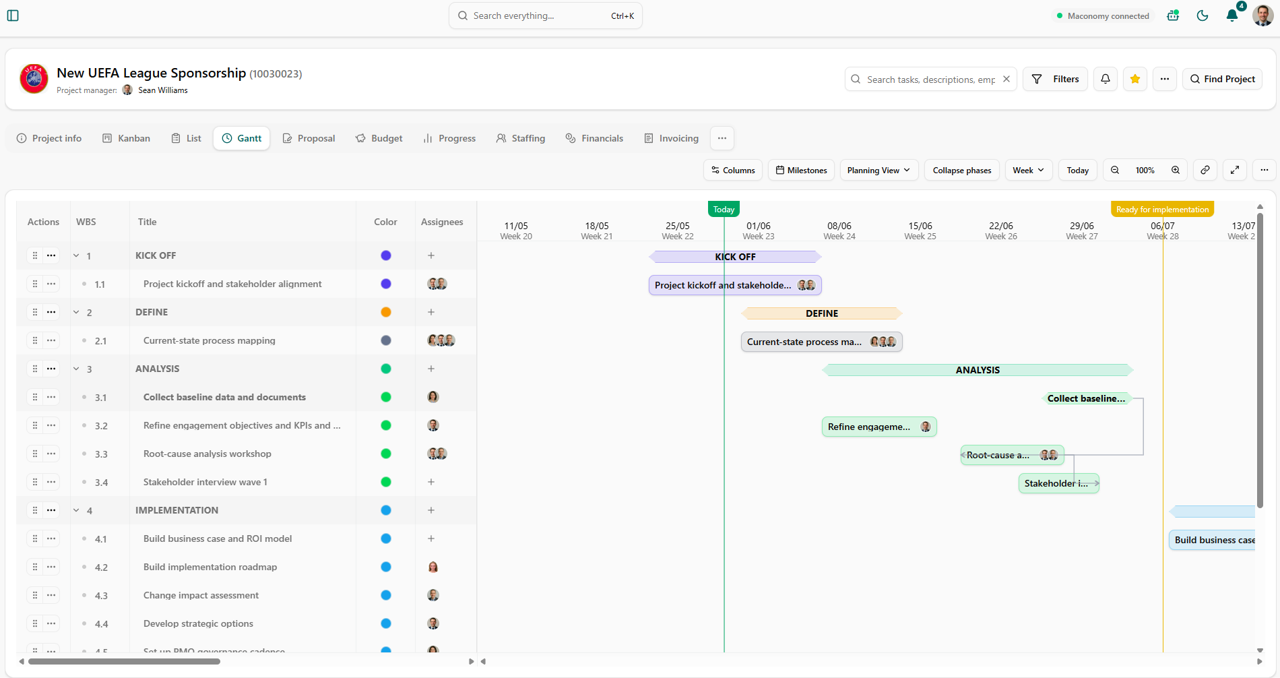
Task: Collapse the DEFINE phase chevron
Action: pos(76,312)
